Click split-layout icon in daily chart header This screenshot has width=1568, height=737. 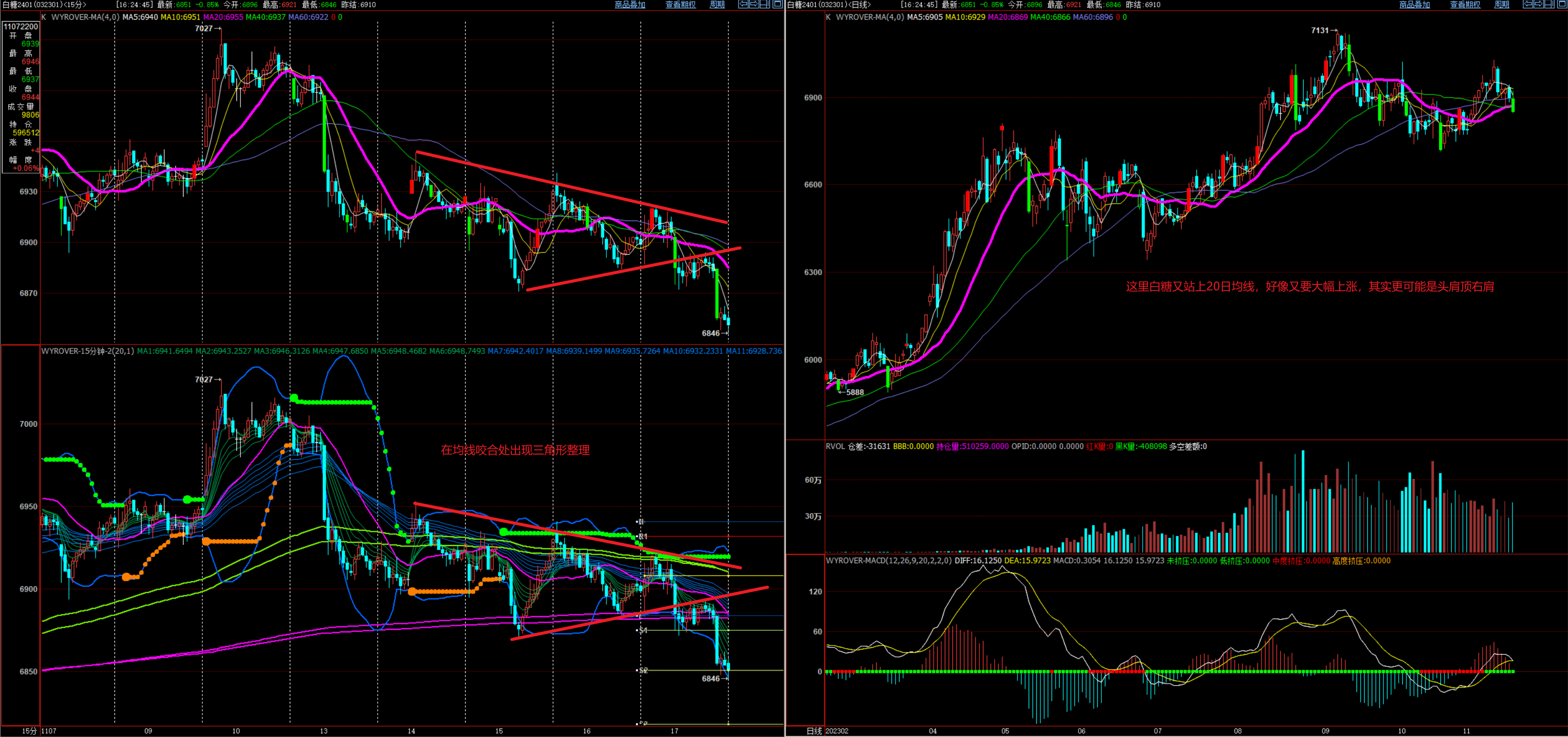tap(1550, 4)
